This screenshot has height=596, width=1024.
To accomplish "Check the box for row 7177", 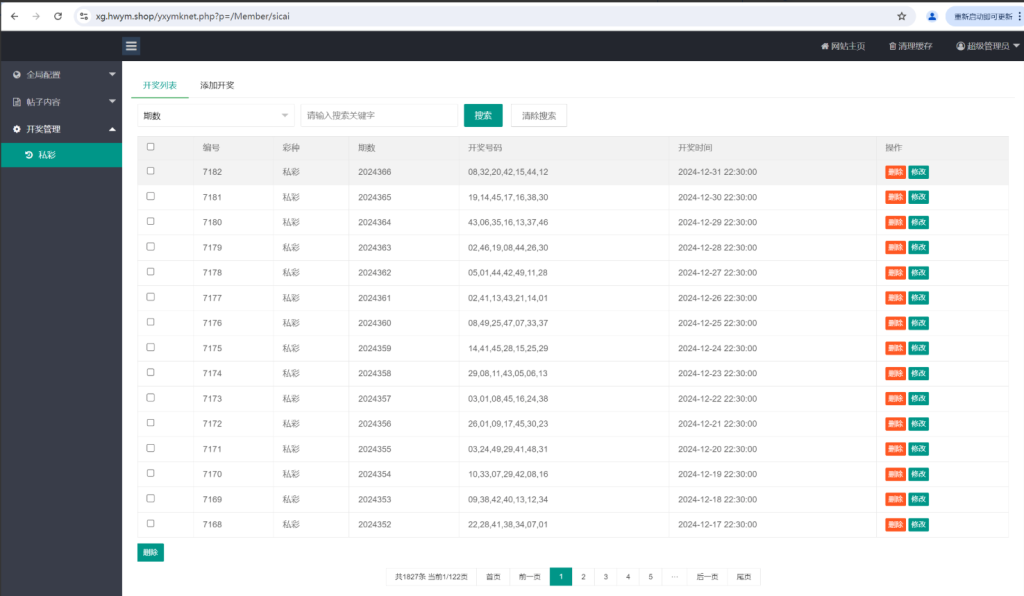I will pos(151,297).
